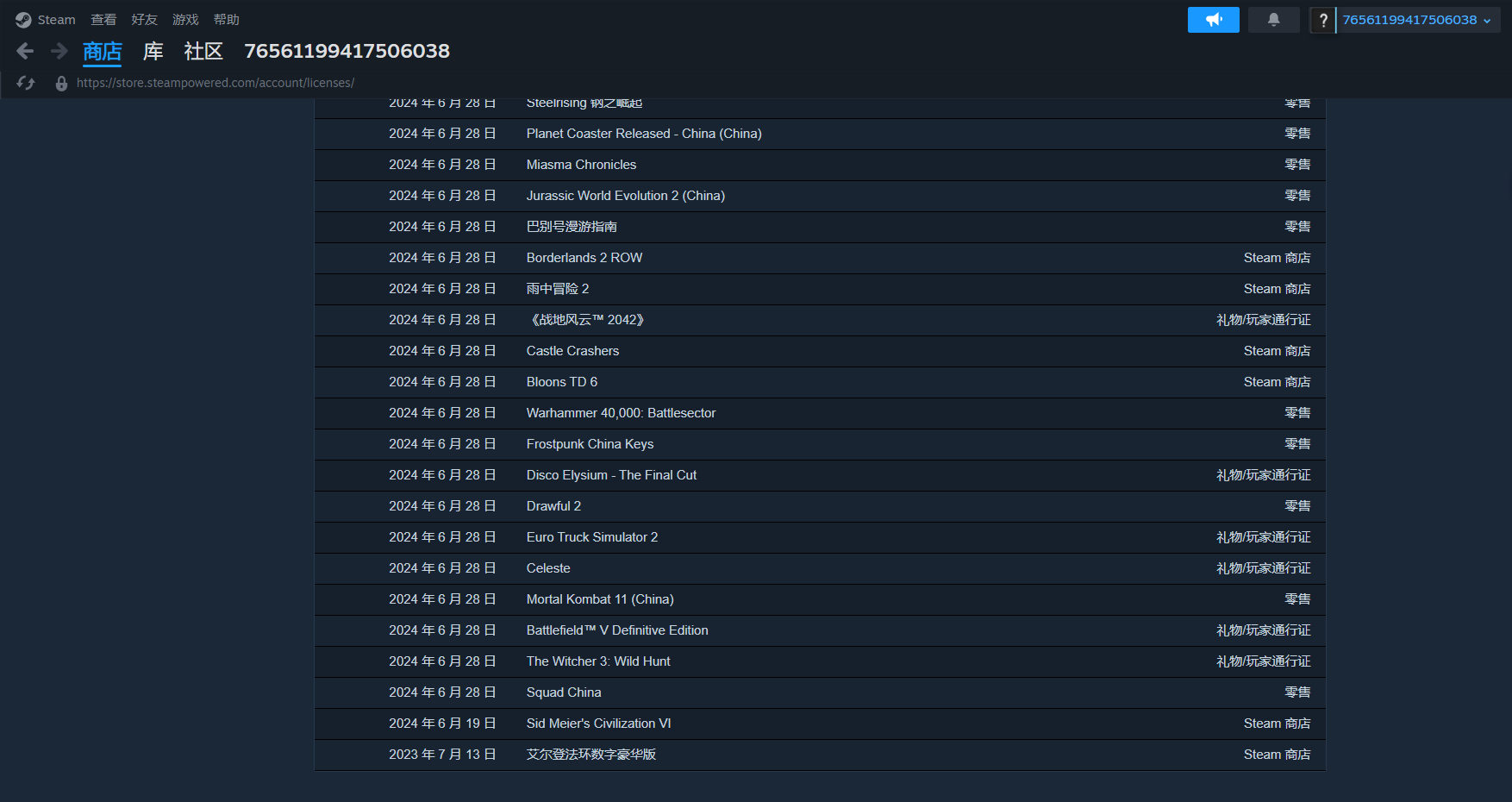Select The Witcher 3: Wild Hunt entry
The image size is (1512, 802).
[820, 661]
